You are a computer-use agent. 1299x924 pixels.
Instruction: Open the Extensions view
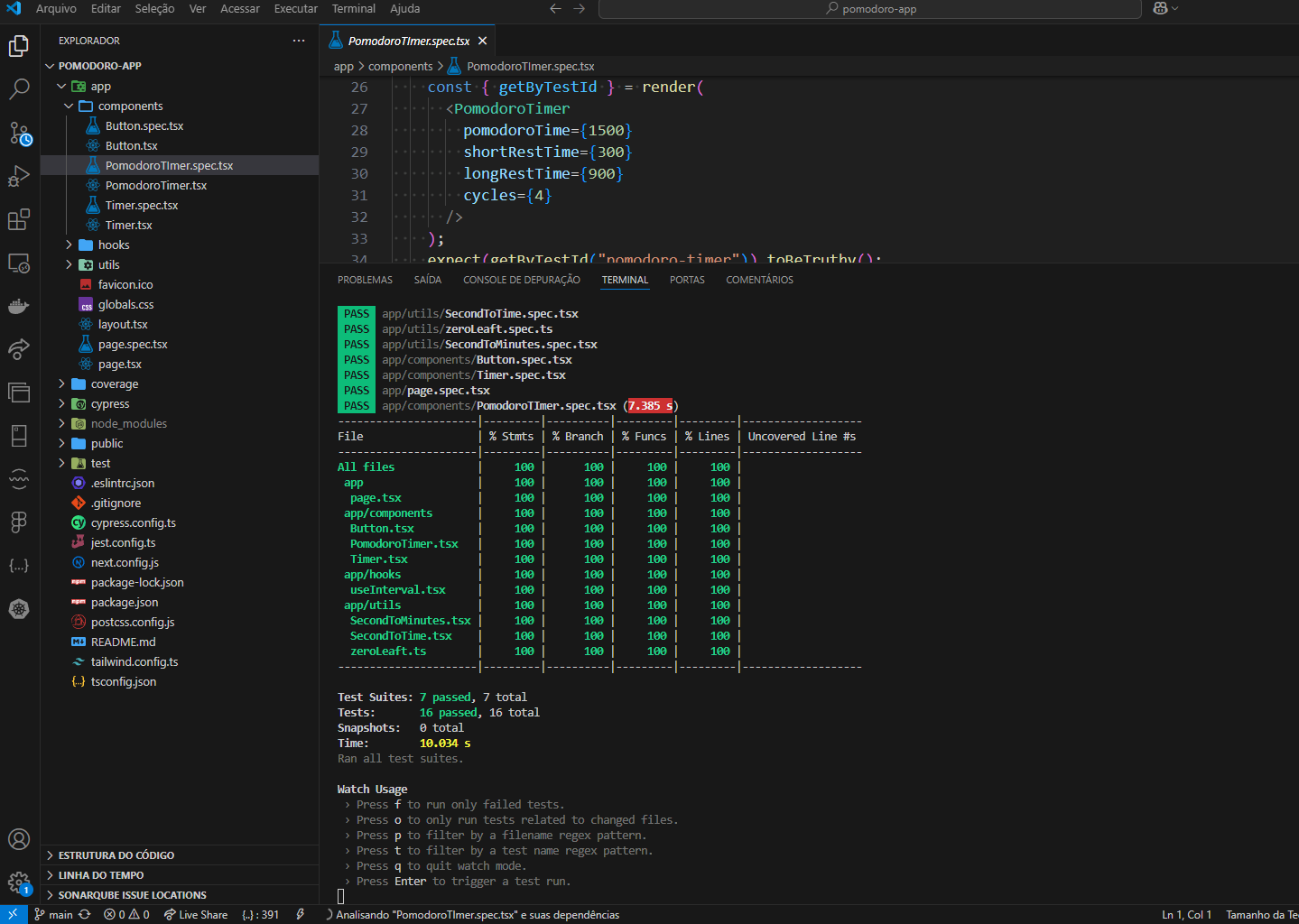pos(19,219)
